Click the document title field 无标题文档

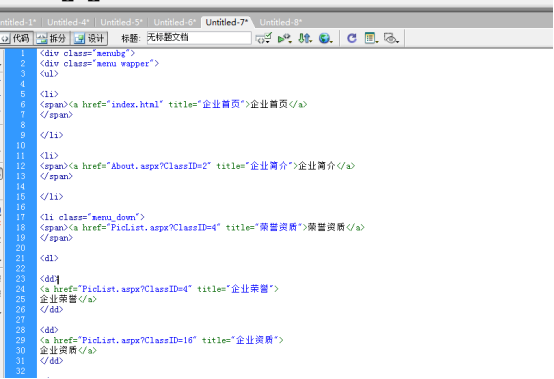(x=199, y=38)
